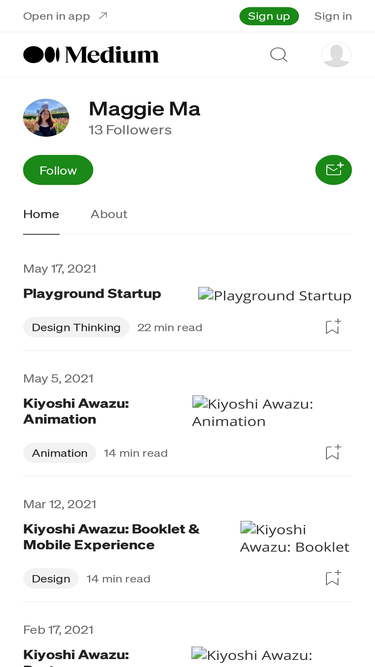Click the Open in app arrow icon
375x667 pixels.
102,16
